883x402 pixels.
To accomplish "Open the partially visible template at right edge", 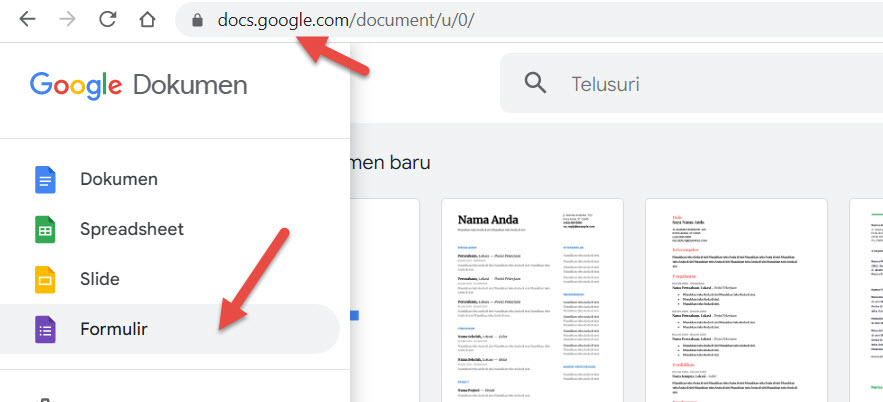I will tap(866, 300).
